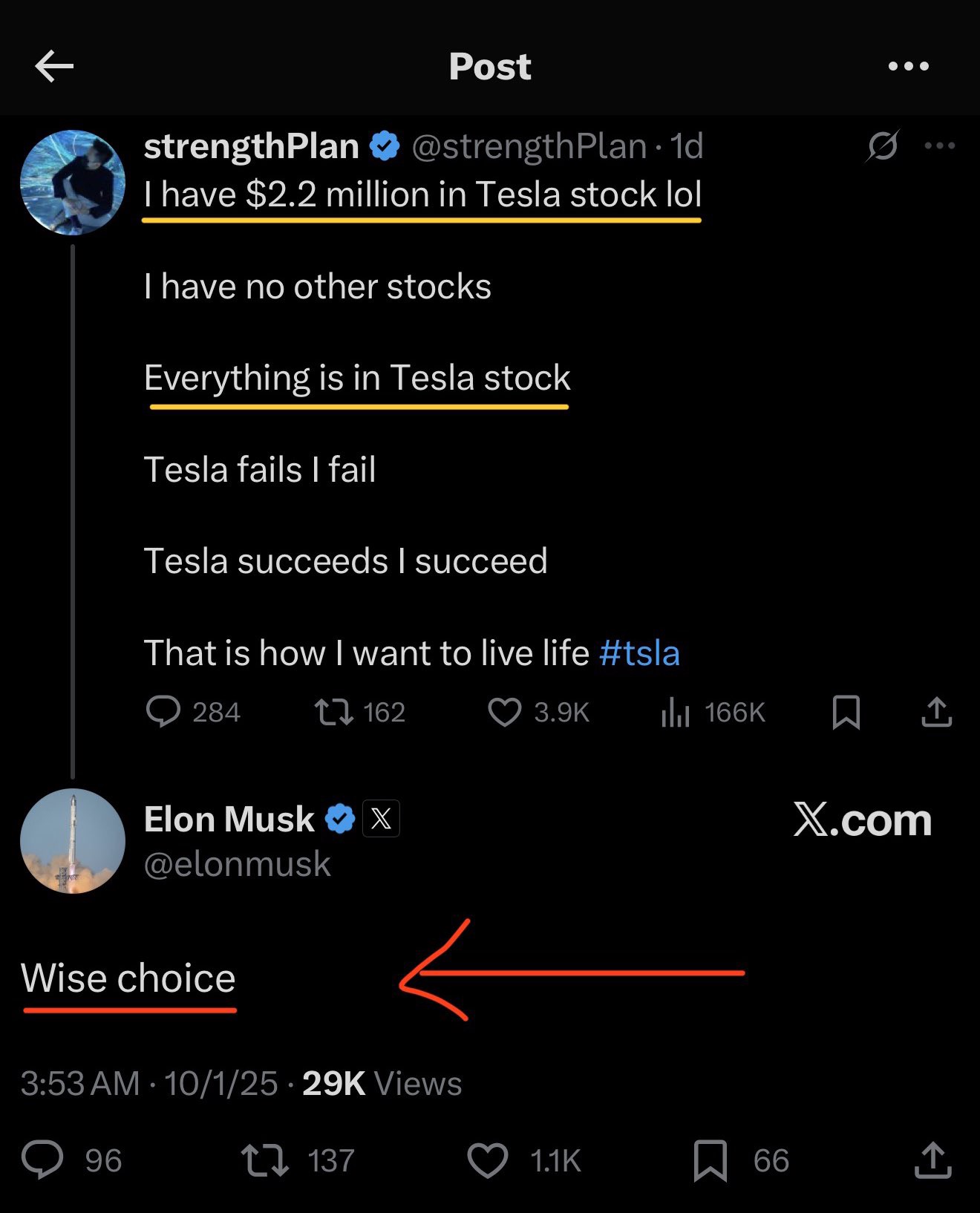Screen dimensions: 980x1213
Task: Share strengthPlan's post via share icon
Action: [936, 712]
